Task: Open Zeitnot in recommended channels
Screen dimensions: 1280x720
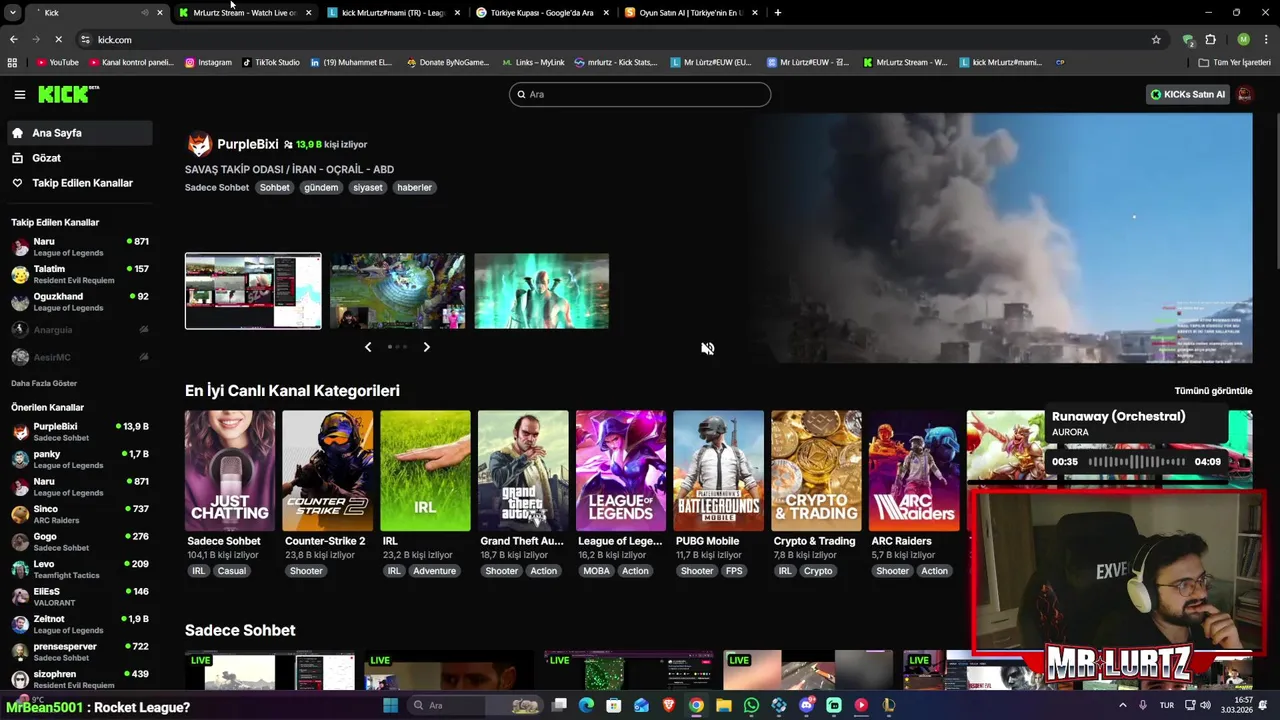Action: click(x=80, y=624)
